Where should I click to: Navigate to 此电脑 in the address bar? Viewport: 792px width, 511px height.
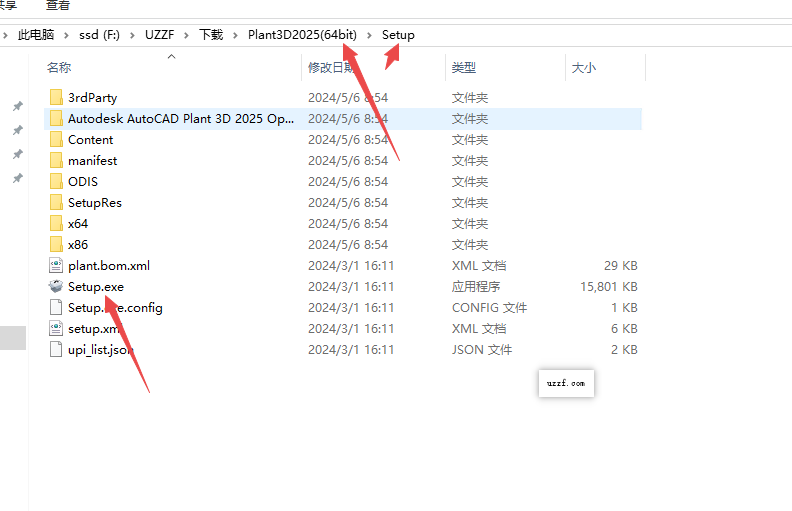(36, 35)
